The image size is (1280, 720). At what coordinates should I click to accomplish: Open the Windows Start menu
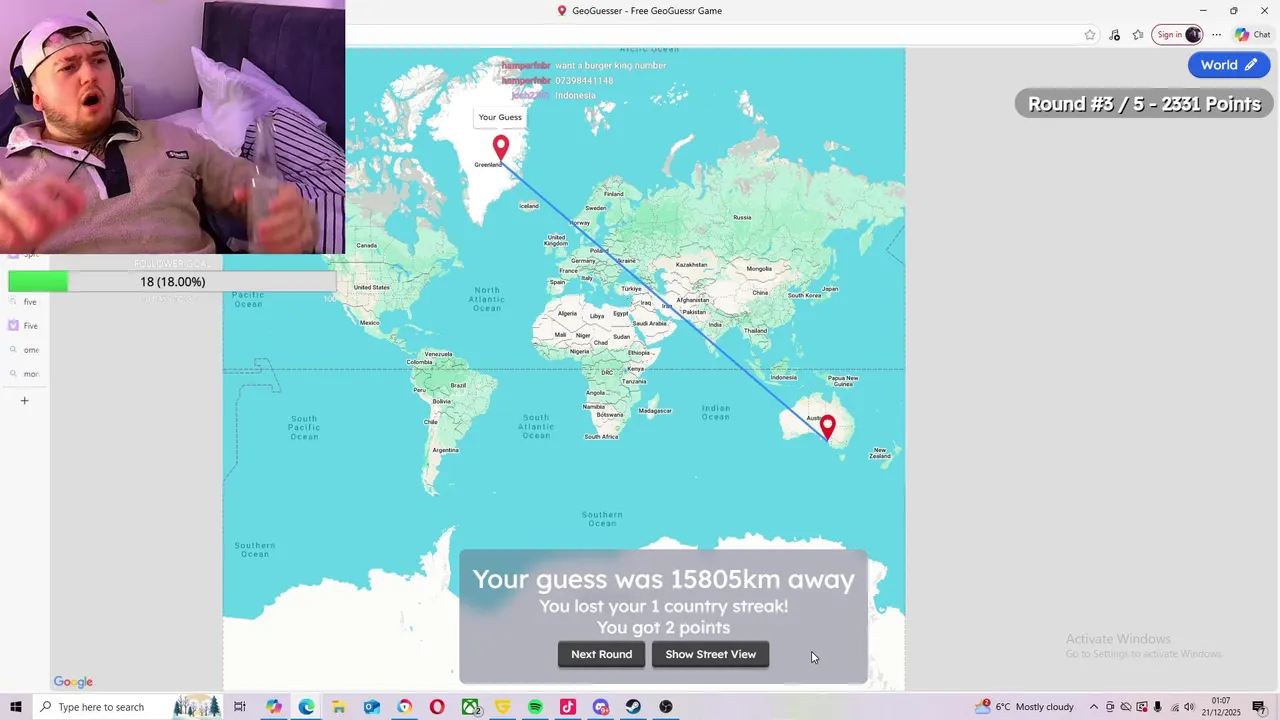coord(16,707)
